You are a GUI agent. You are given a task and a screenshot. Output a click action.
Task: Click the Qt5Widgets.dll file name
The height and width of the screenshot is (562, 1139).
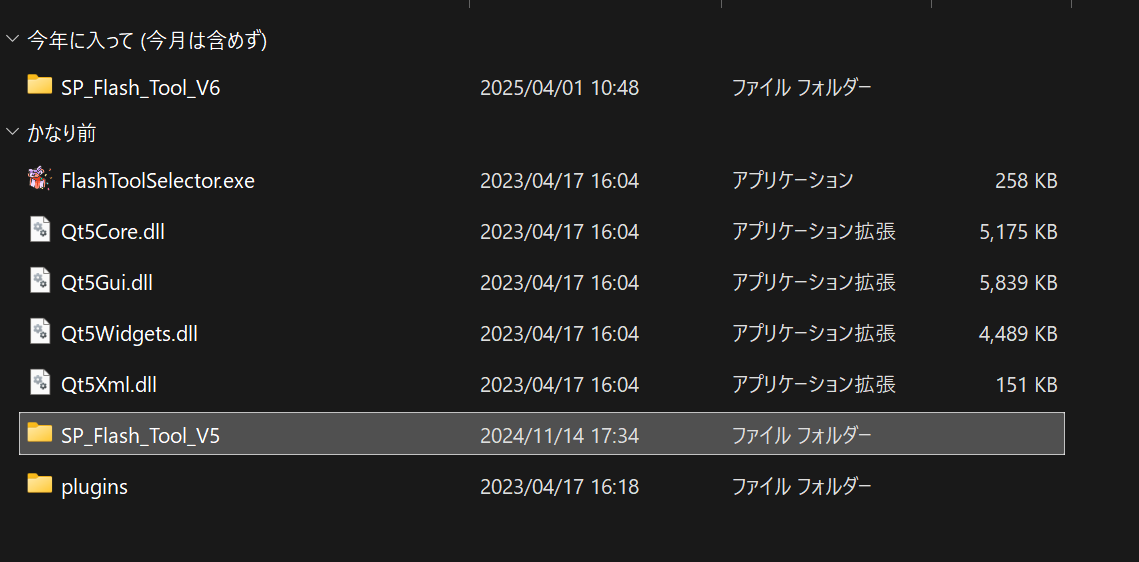pyautogui.click(x=129, y=334)
